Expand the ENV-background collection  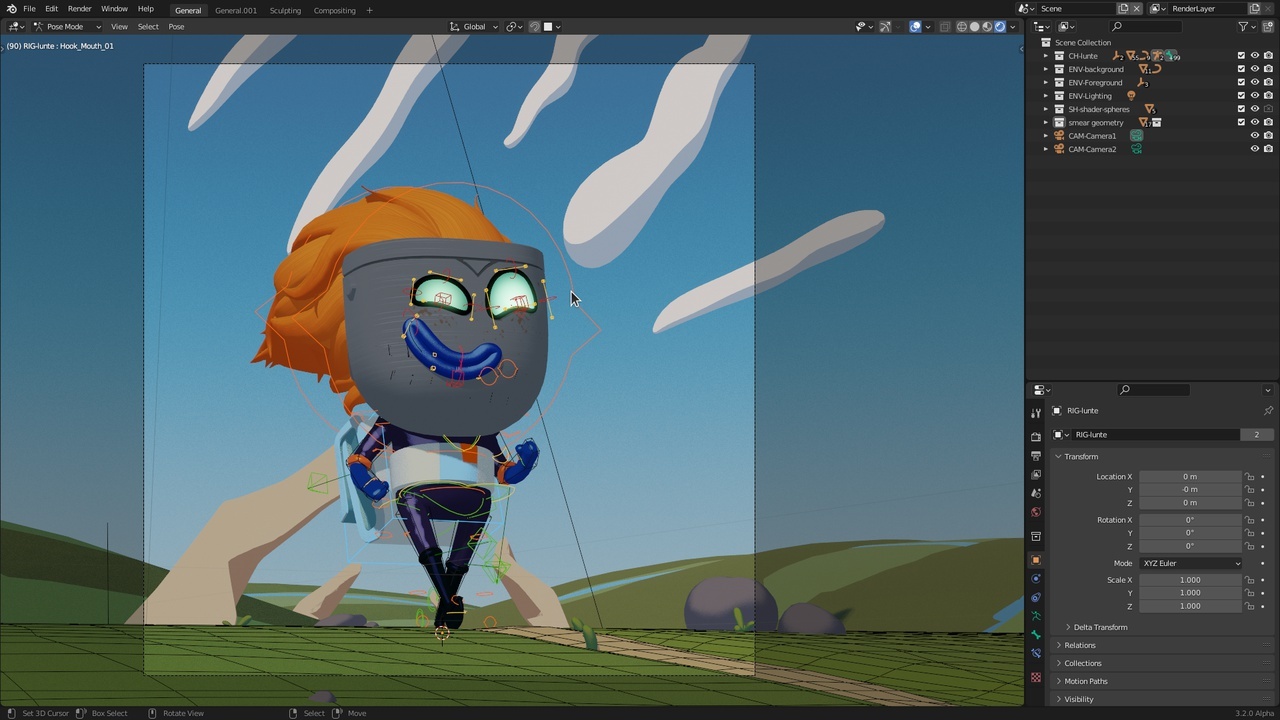1046,69
